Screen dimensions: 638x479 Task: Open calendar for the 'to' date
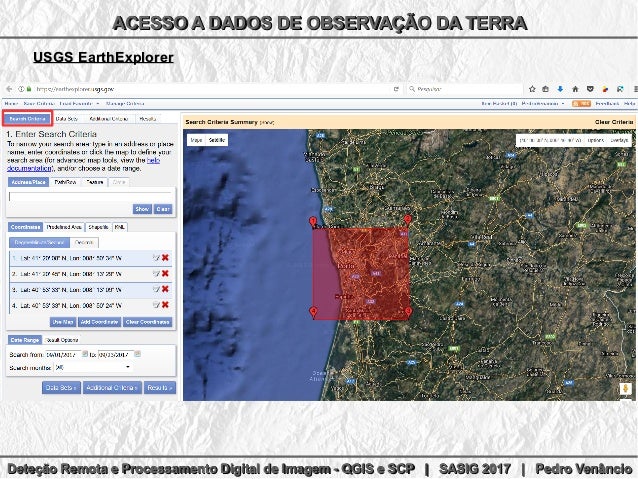[138, 354]
